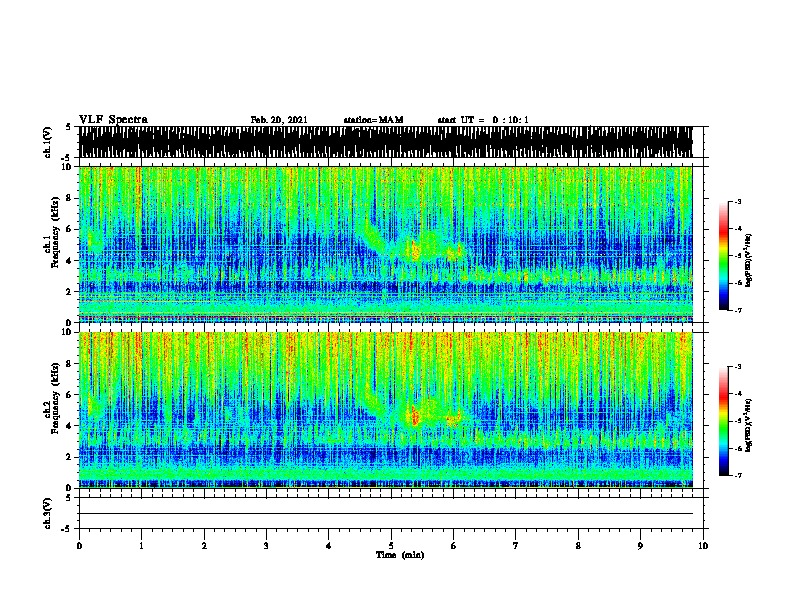792x612 pixels.
Task: Click the "8" kHz tick on ch.1 frequency axis
Action: pyautogui.click(x=69, y=198)
